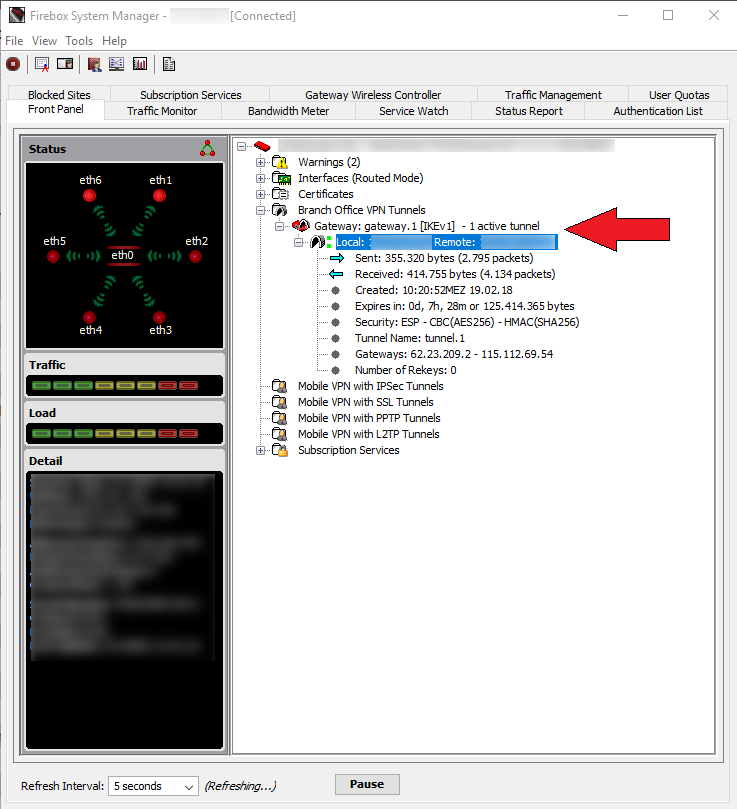Switch to the Traffic Monitor tab
This screenshot has width=737, height=809.
pos(162,111)
